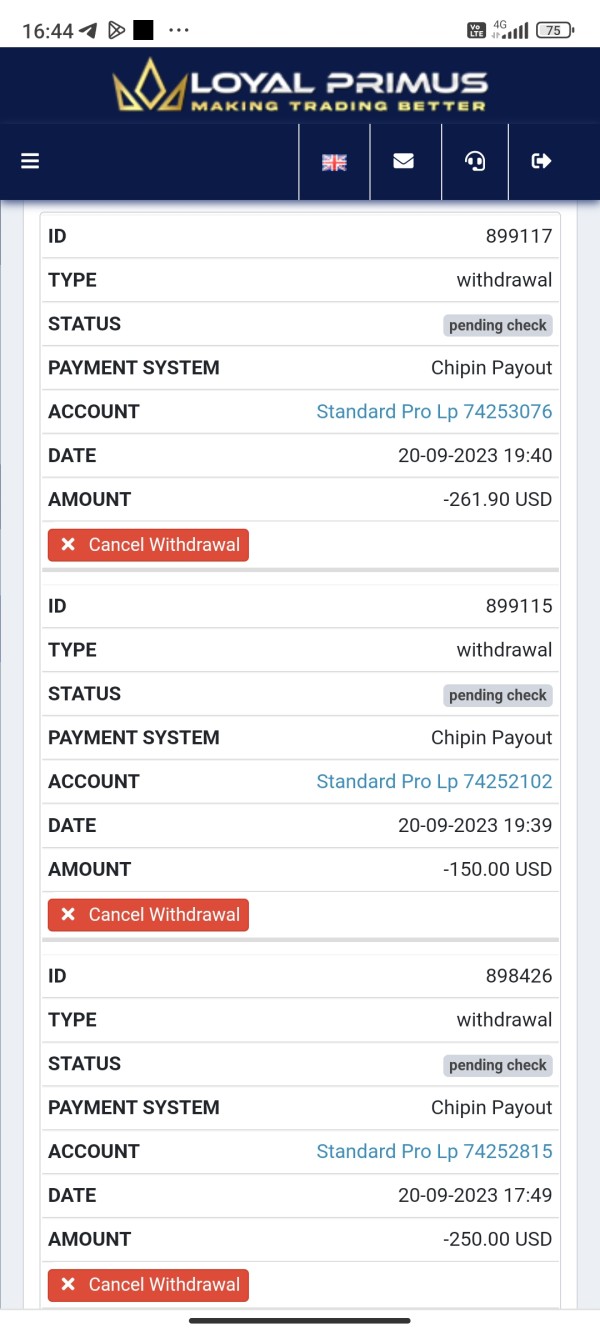600x1333 pixels.
Task: Open messages envelope icon
Action: click(x=404, y=161)
